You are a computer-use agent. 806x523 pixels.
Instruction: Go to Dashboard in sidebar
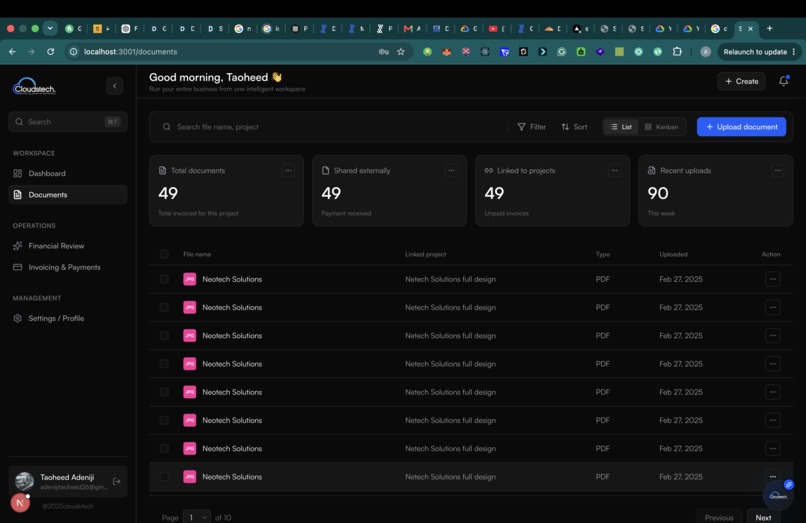(67, 173)
